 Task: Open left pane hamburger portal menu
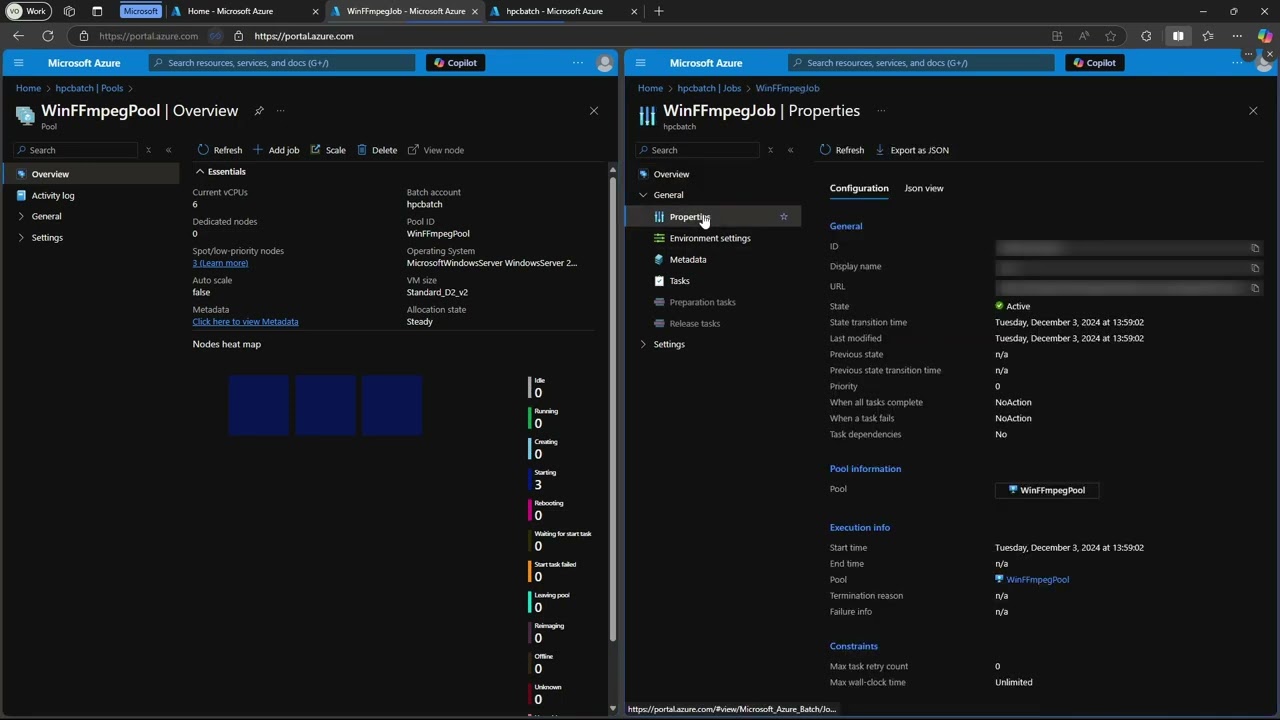pyautogui.click(x=18, y=63)
